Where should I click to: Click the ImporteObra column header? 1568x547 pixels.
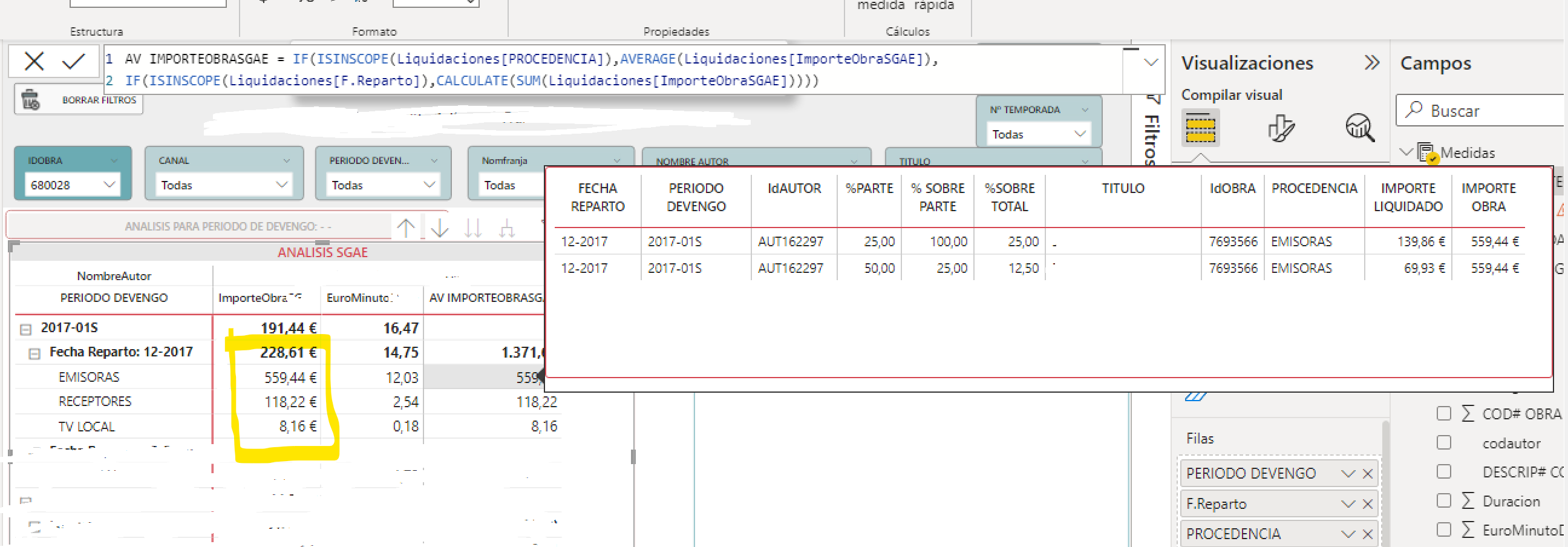pos(260,298)
